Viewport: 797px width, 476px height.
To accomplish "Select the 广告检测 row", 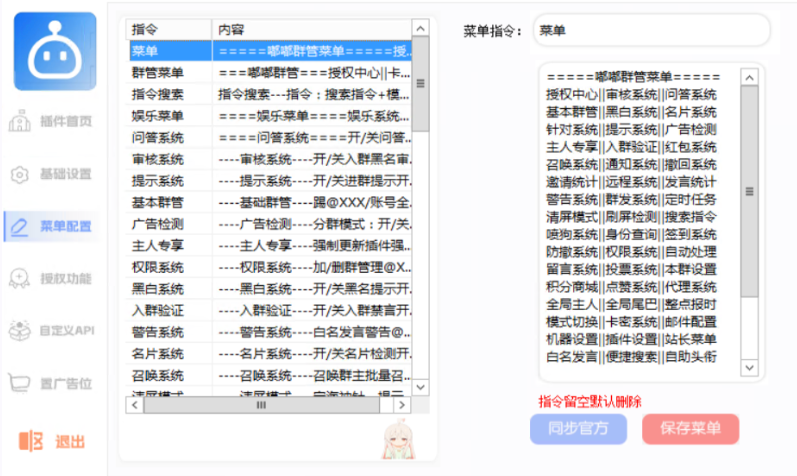I will (x=269, y=224).
